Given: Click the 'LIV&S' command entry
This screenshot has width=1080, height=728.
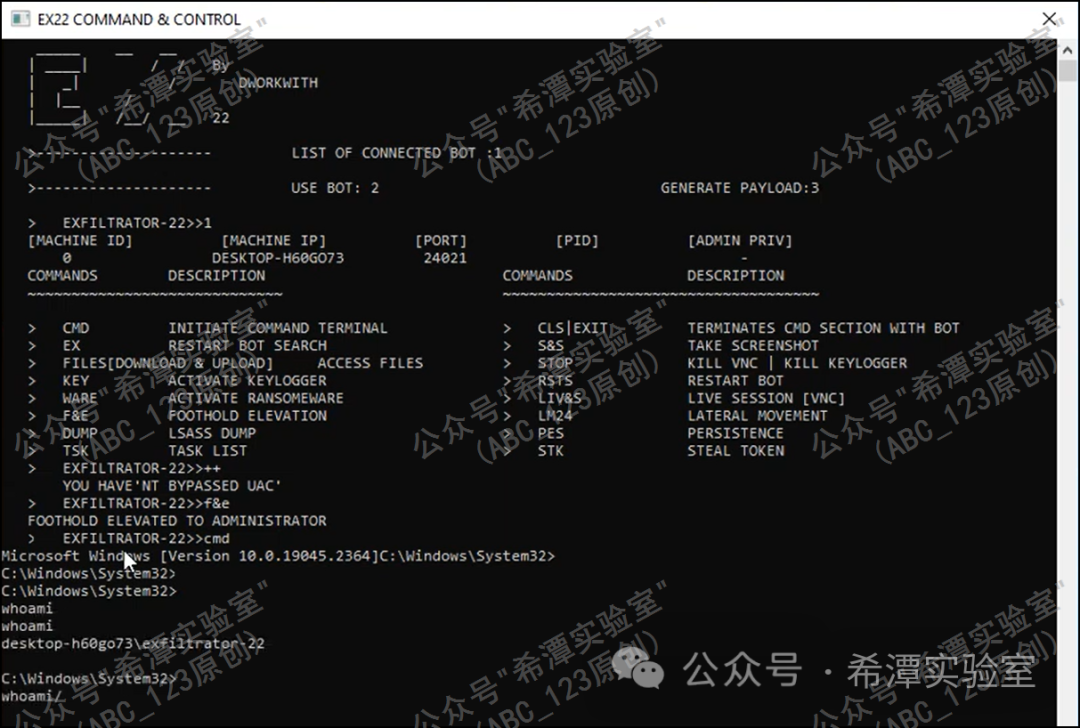Looking at the screenshot, I should pyautogui.click(x=559, y=398).
